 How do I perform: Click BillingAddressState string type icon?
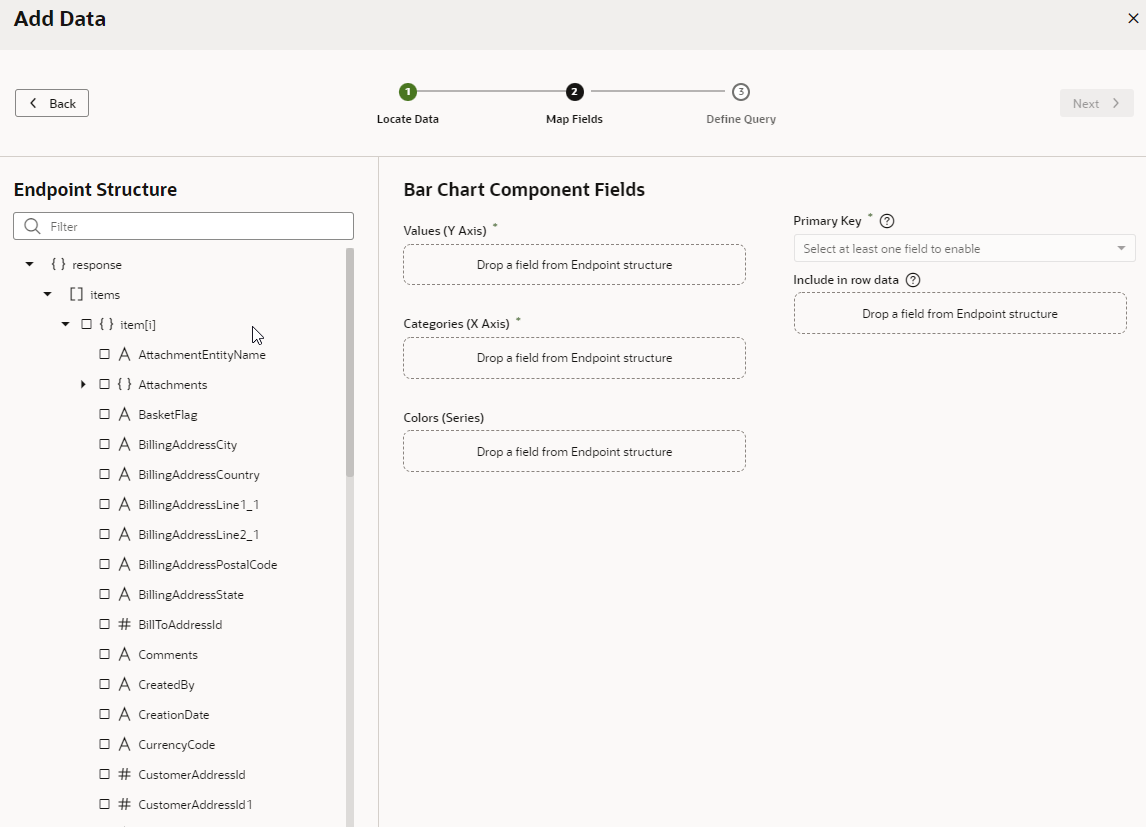(124, 594)
